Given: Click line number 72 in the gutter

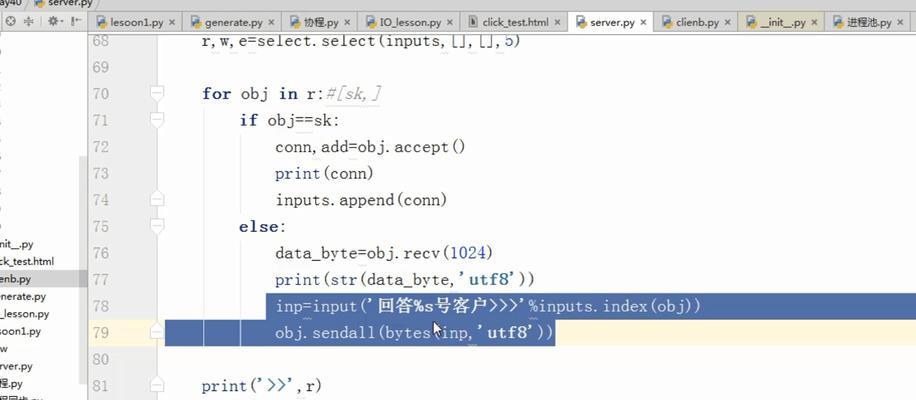Looking at the screenshot, I should pyautogui.click(x=100, y=147).
